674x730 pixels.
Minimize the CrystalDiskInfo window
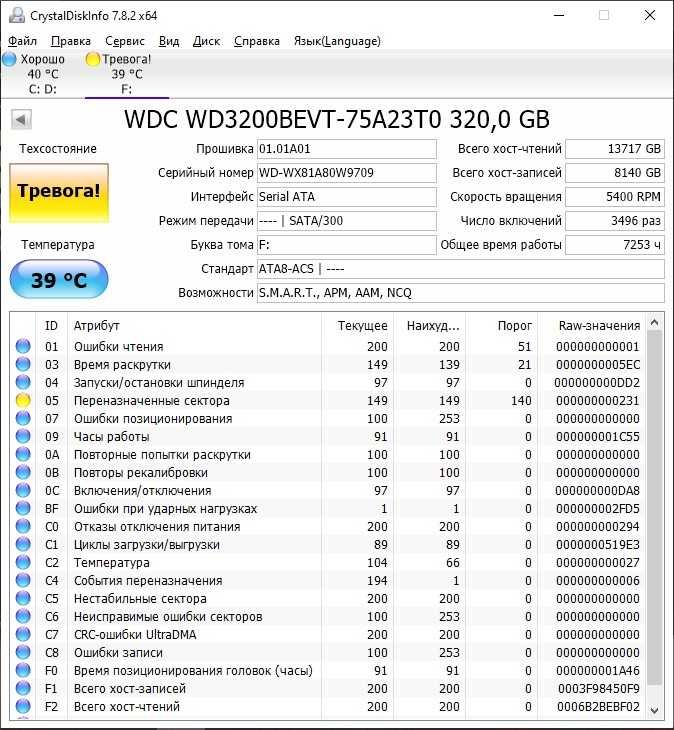click(x=559, y=15)
